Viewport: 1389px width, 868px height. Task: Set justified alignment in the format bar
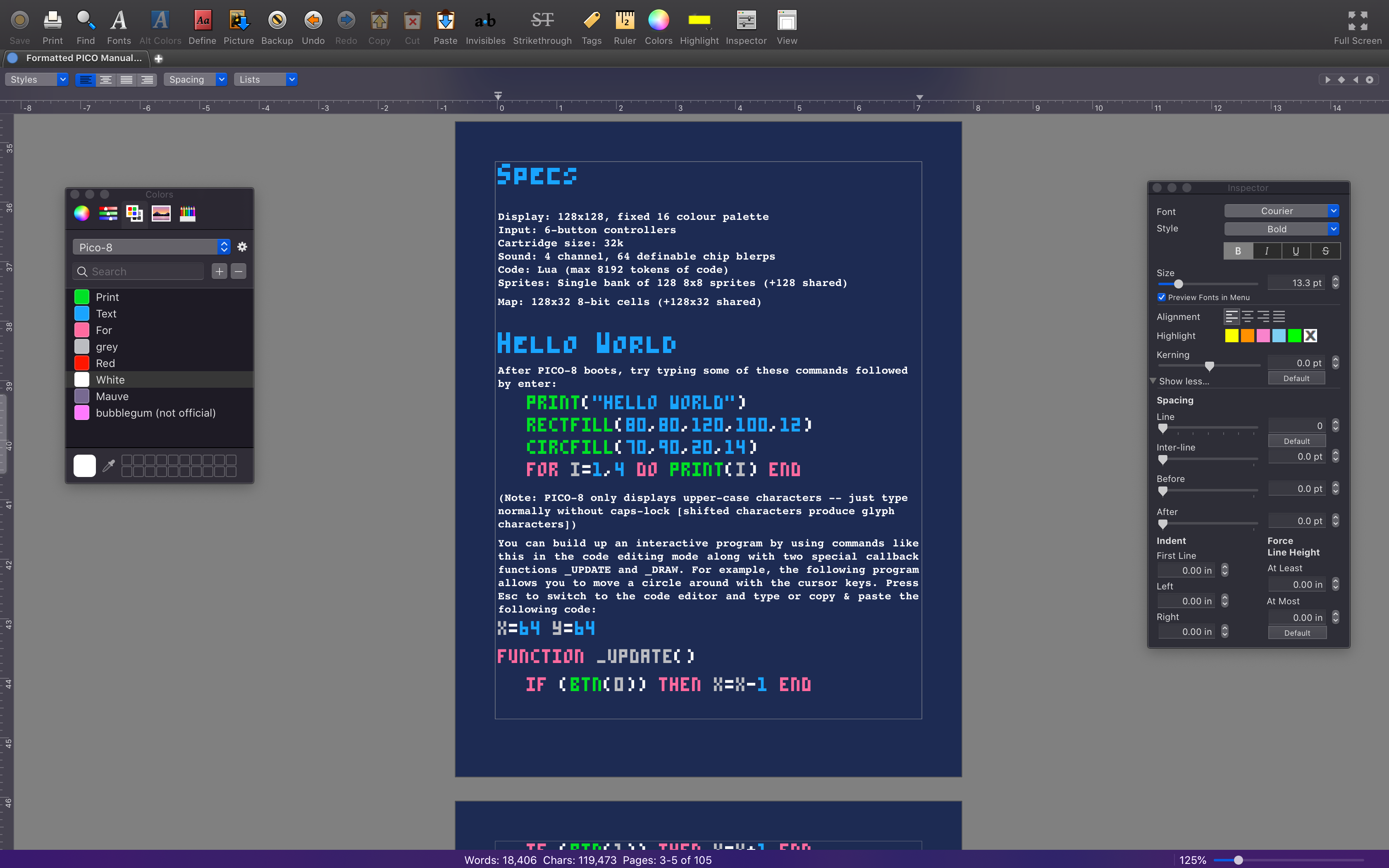pyautogui.click(x=126, y=80)
